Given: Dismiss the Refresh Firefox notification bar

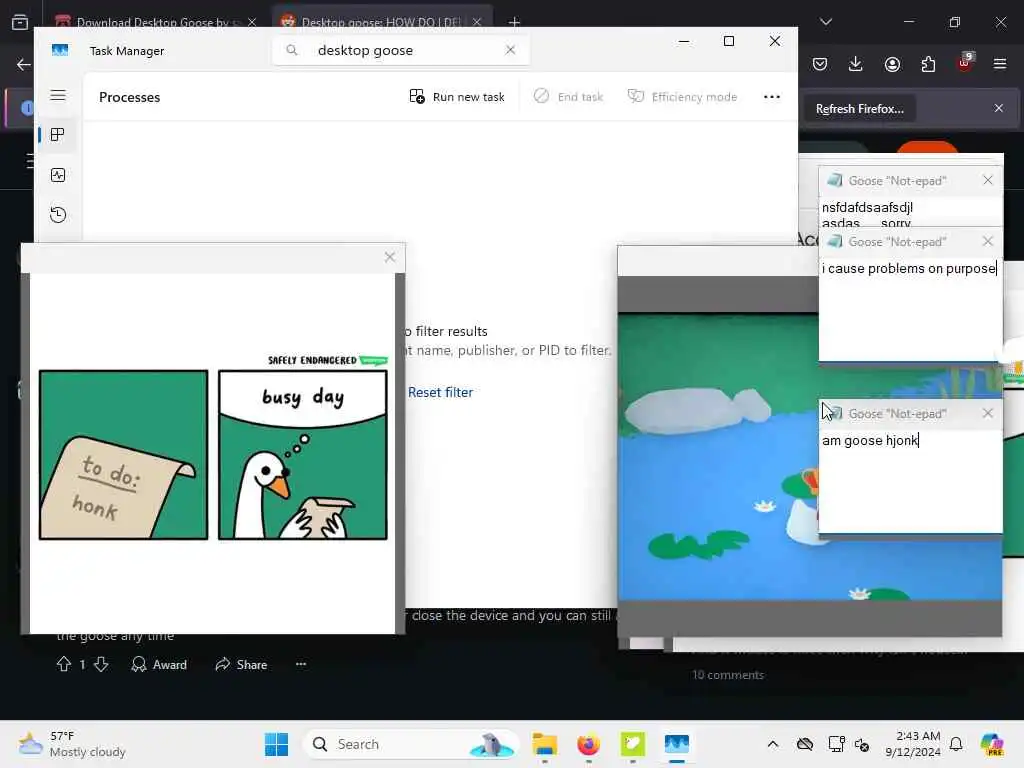Looking at the screenshot, I should 999,108.
